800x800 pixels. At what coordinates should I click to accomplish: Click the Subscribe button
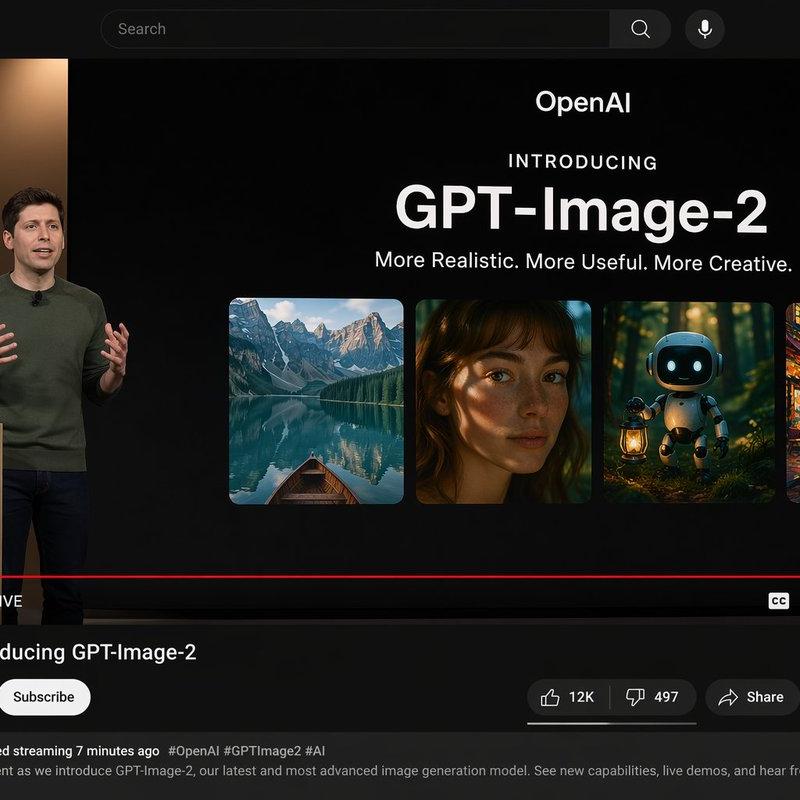[x=44, y=697]
